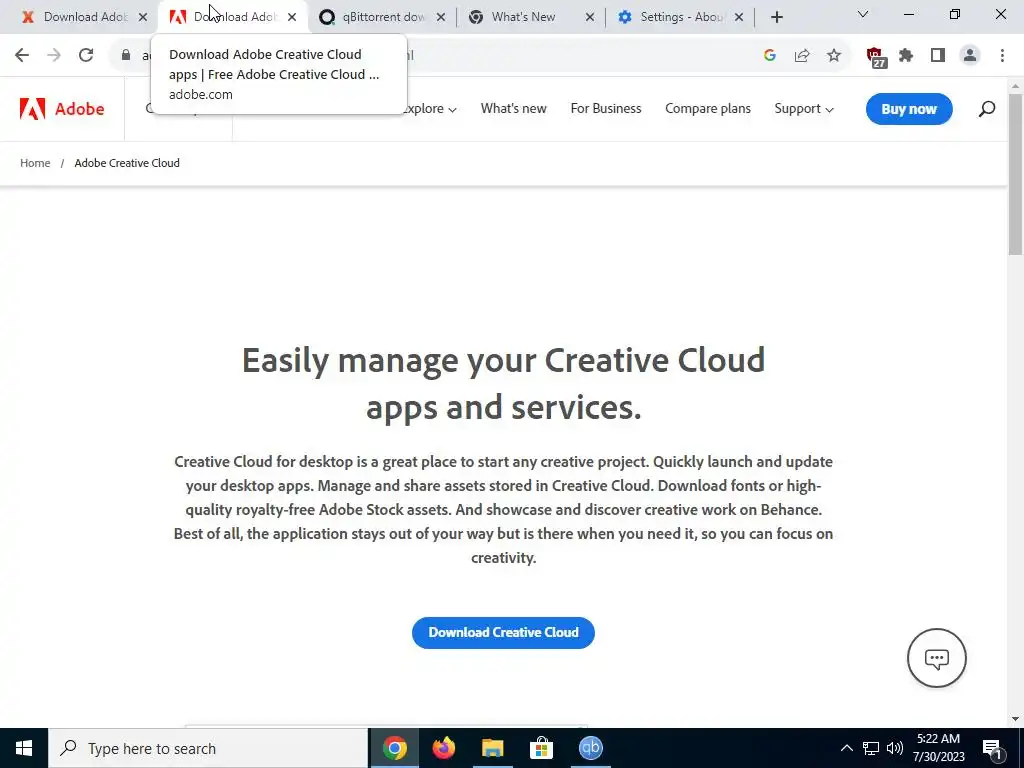Screen dimensions: 1024x768
Task: Go back to the previous page
Action: point(22,55)
